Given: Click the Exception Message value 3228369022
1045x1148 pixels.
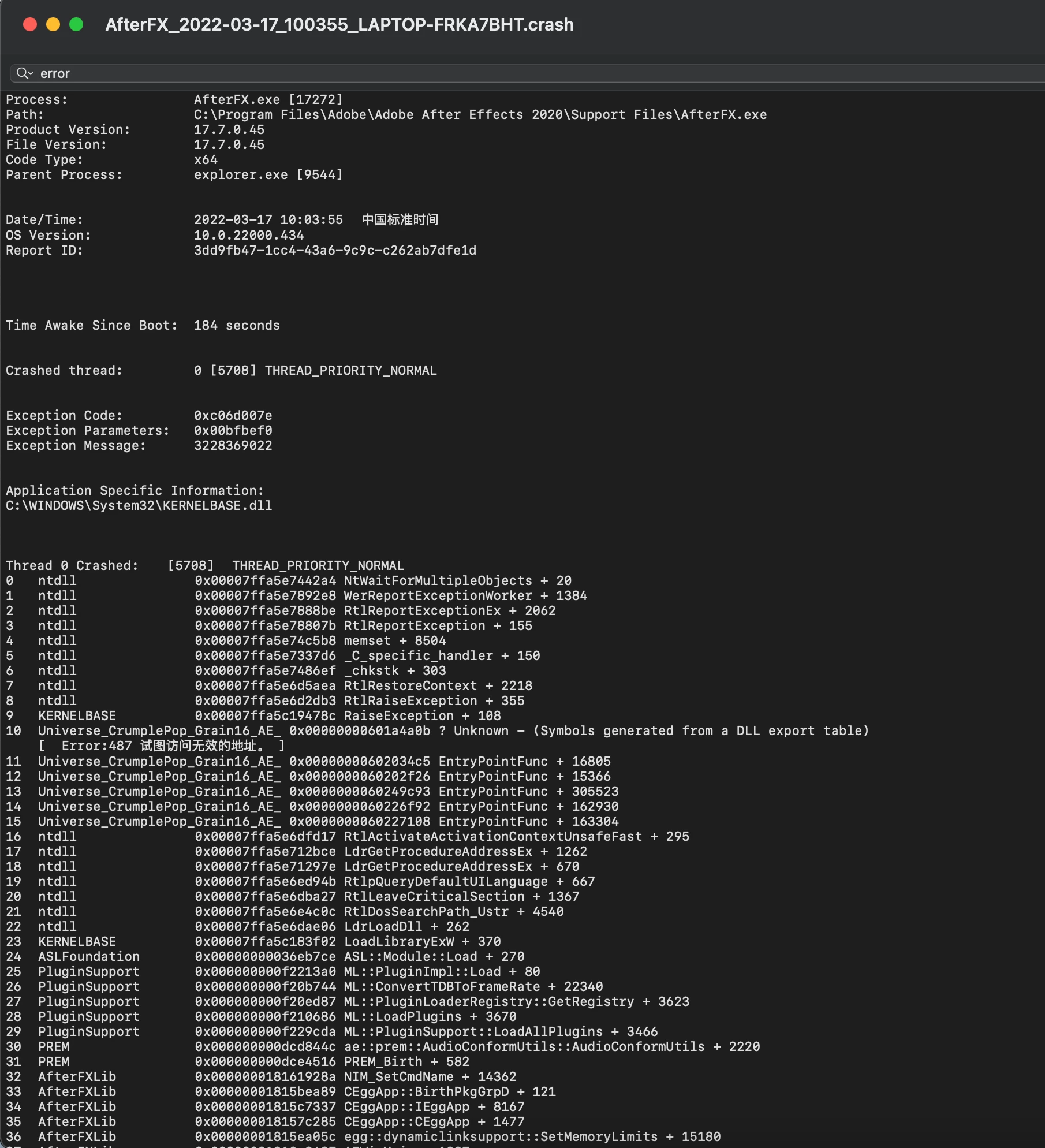Looking at the screenshot, I should [233, 445].
